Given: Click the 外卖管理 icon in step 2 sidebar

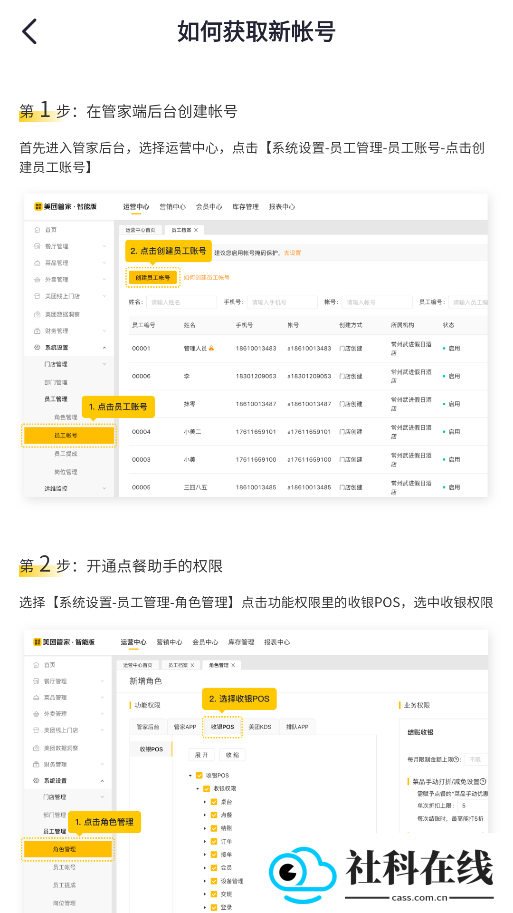Looking at the screenshot, I should click(x=37, y=713).
